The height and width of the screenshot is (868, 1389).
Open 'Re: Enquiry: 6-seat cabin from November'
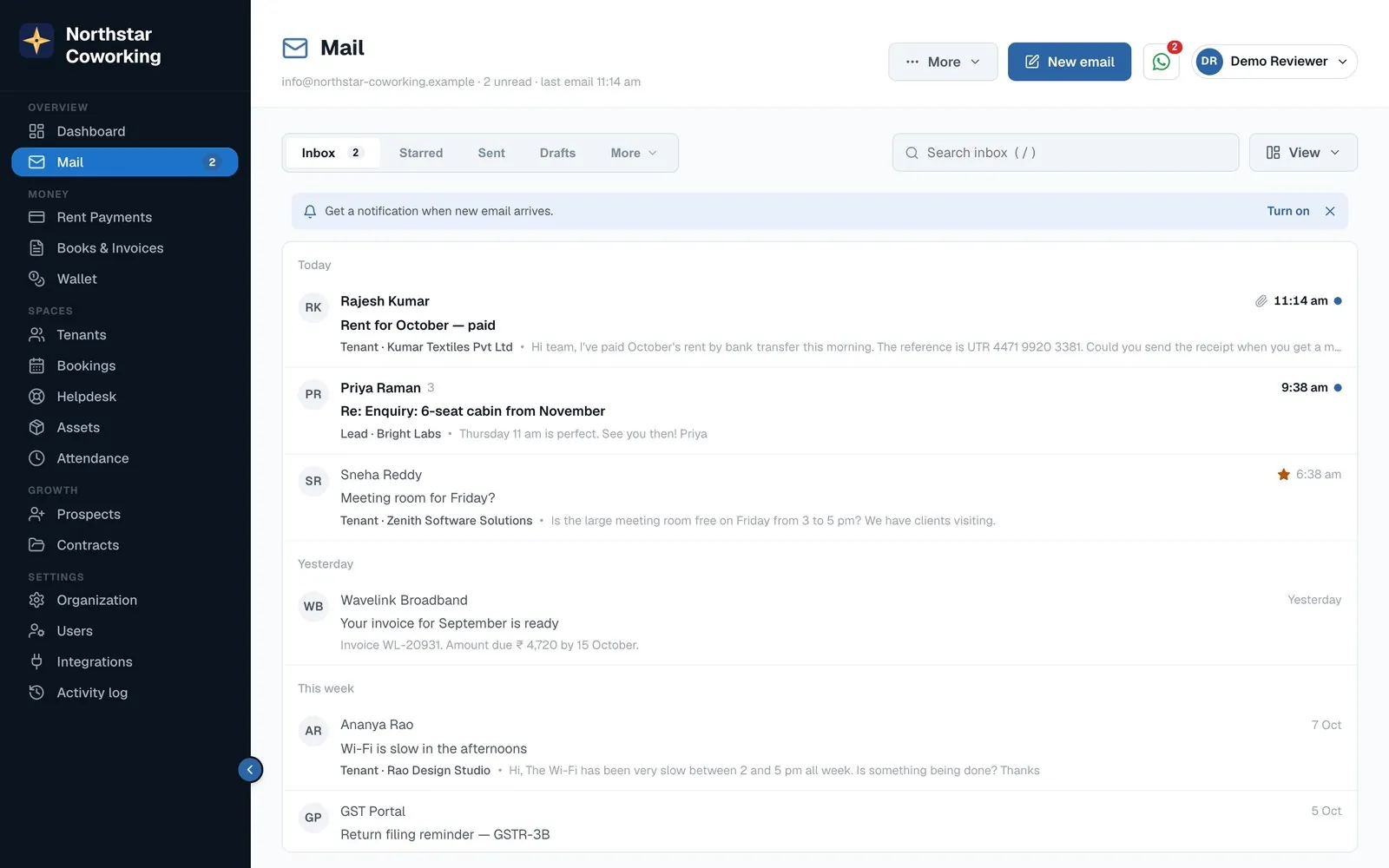point(820,411)
